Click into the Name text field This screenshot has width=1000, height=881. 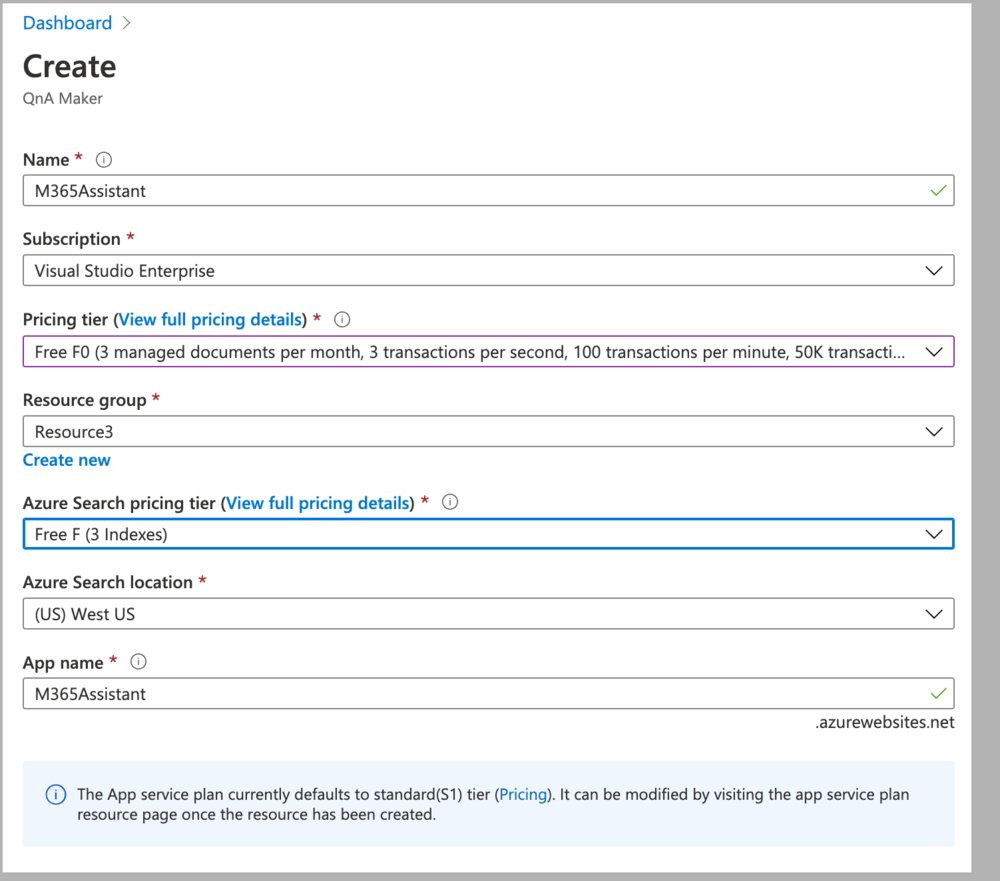[470, 191]
